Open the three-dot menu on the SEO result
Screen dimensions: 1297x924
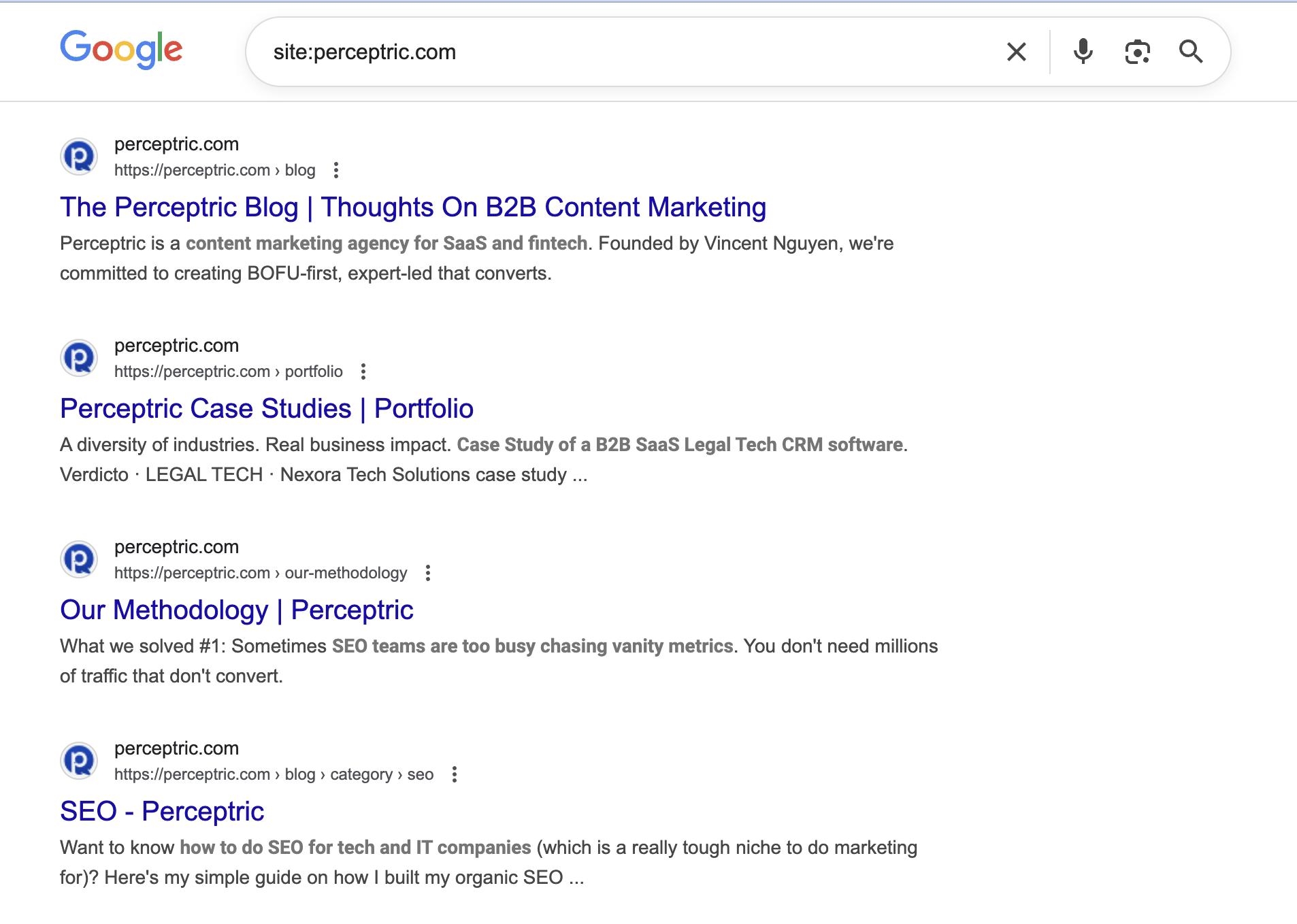click(455, 774)
